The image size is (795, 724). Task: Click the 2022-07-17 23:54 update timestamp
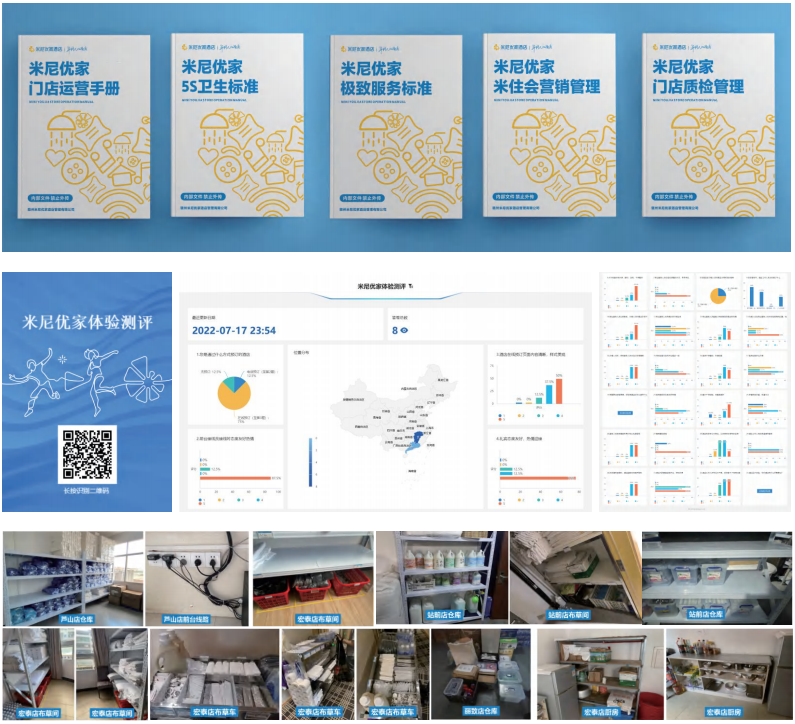pyautogui.click(x=233, y=330)
